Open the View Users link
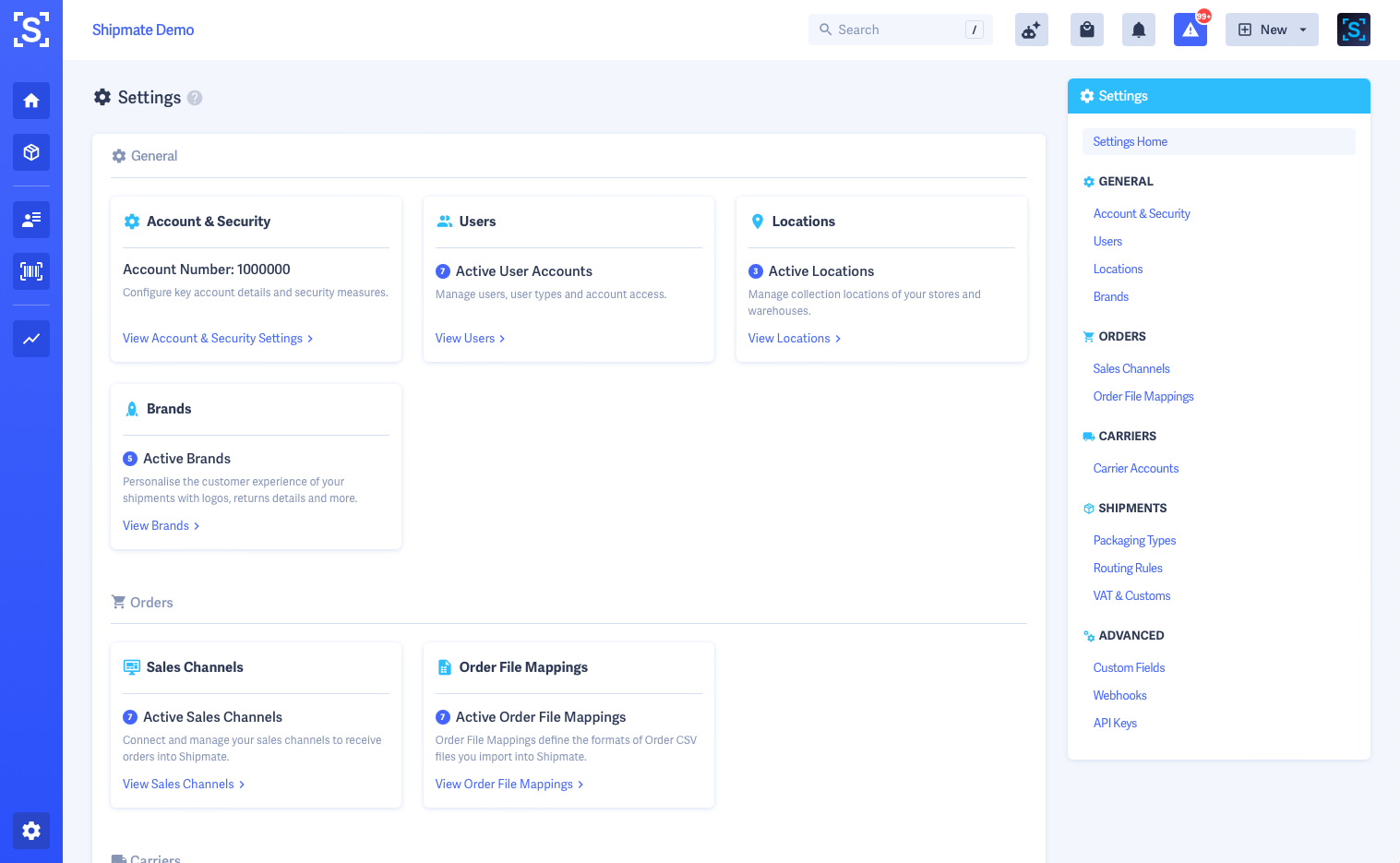This screenshot has width=1400, height=863. click(x=470, y=339)
